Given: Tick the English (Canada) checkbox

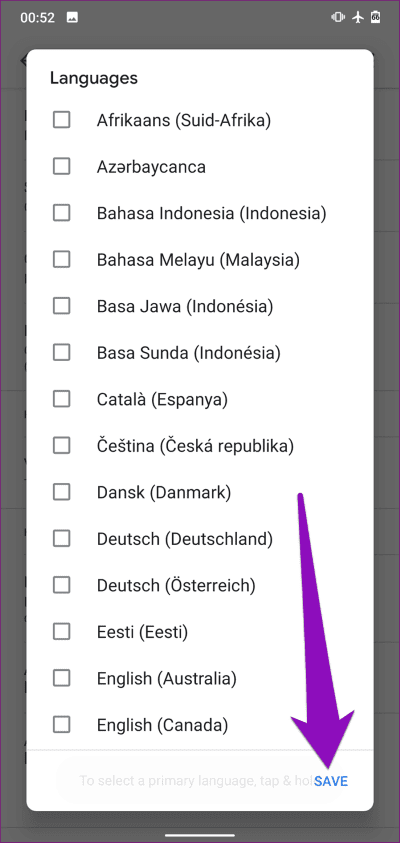Looking at the screenshot, I should pos(61,725).
